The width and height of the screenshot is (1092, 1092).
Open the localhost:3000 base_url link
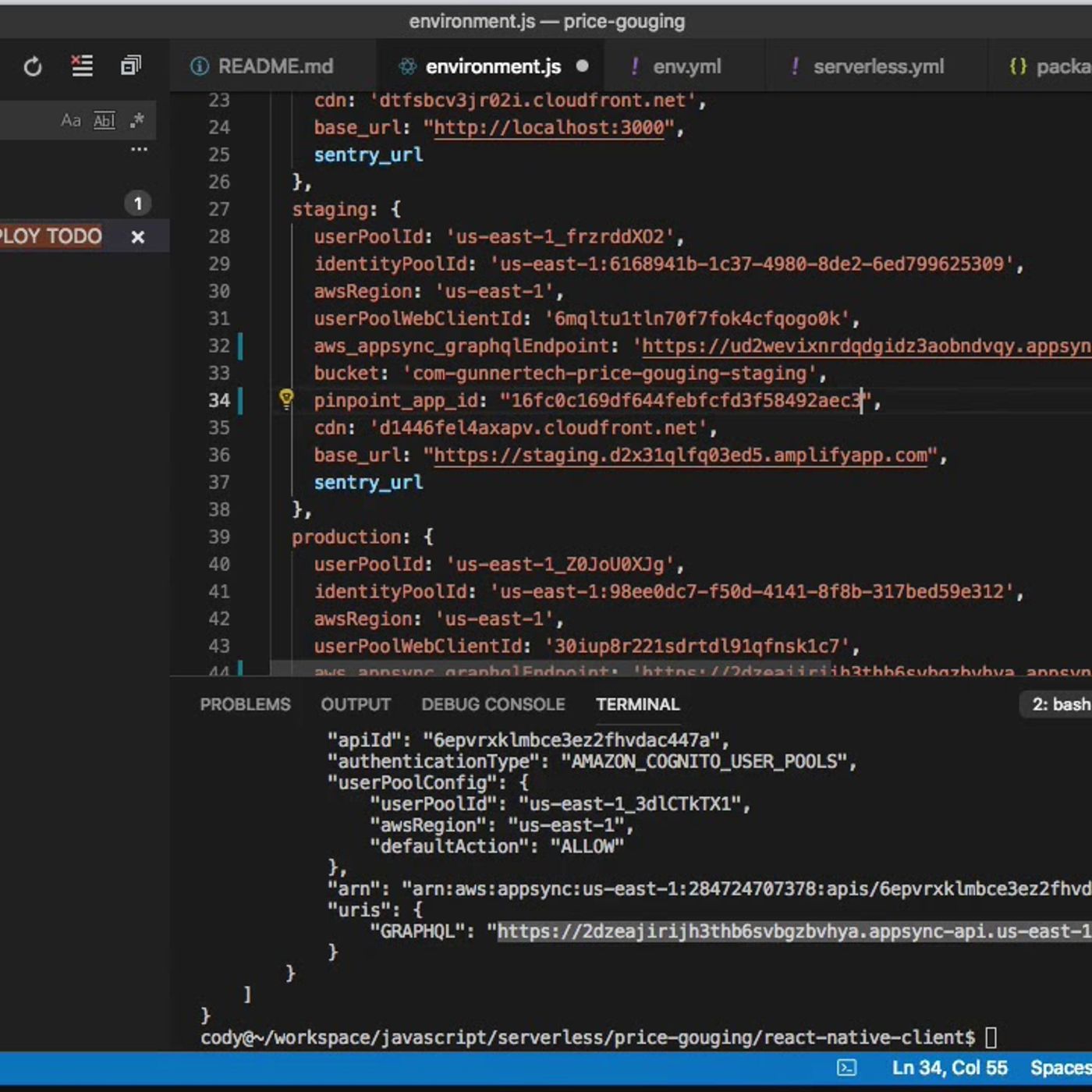pyautogui.click(x=548, y=128)
